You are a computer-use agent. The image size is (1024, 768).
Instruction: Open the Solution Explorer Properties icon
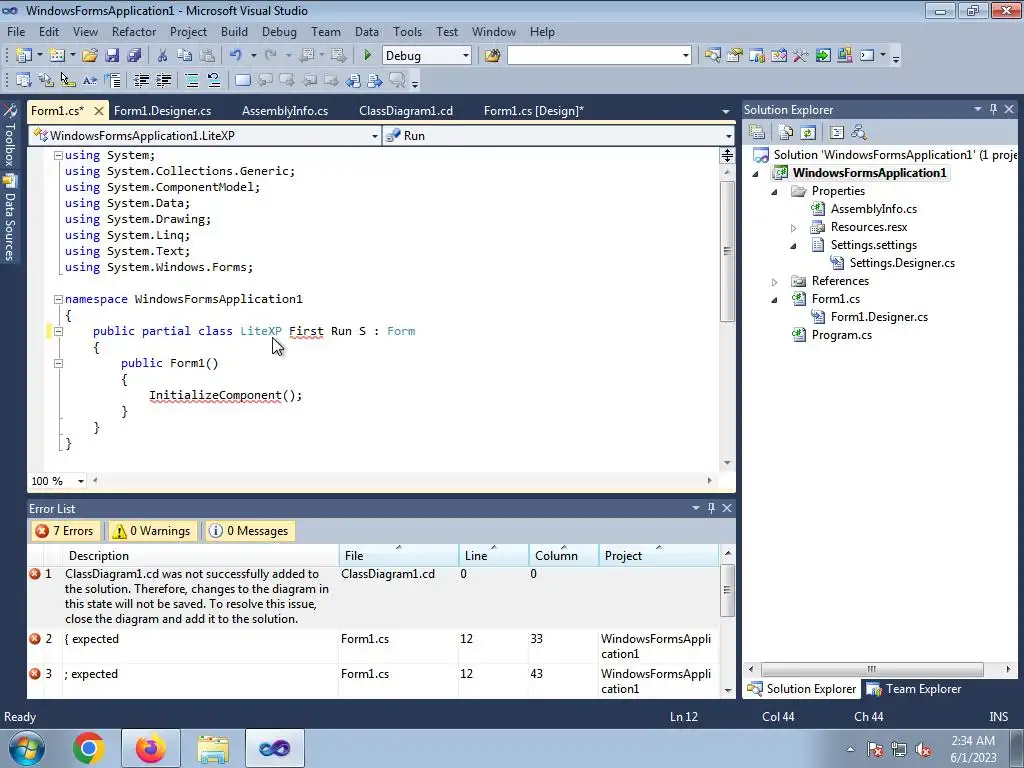(x=757, y=133)
